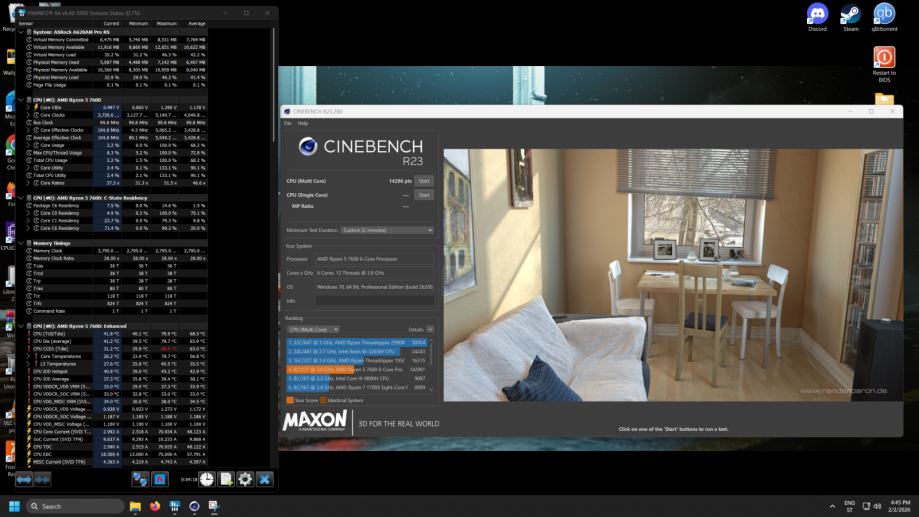The image size is (919, 517).
Task: Select the Restart to BIOS desktop icon
Action: 884,64
